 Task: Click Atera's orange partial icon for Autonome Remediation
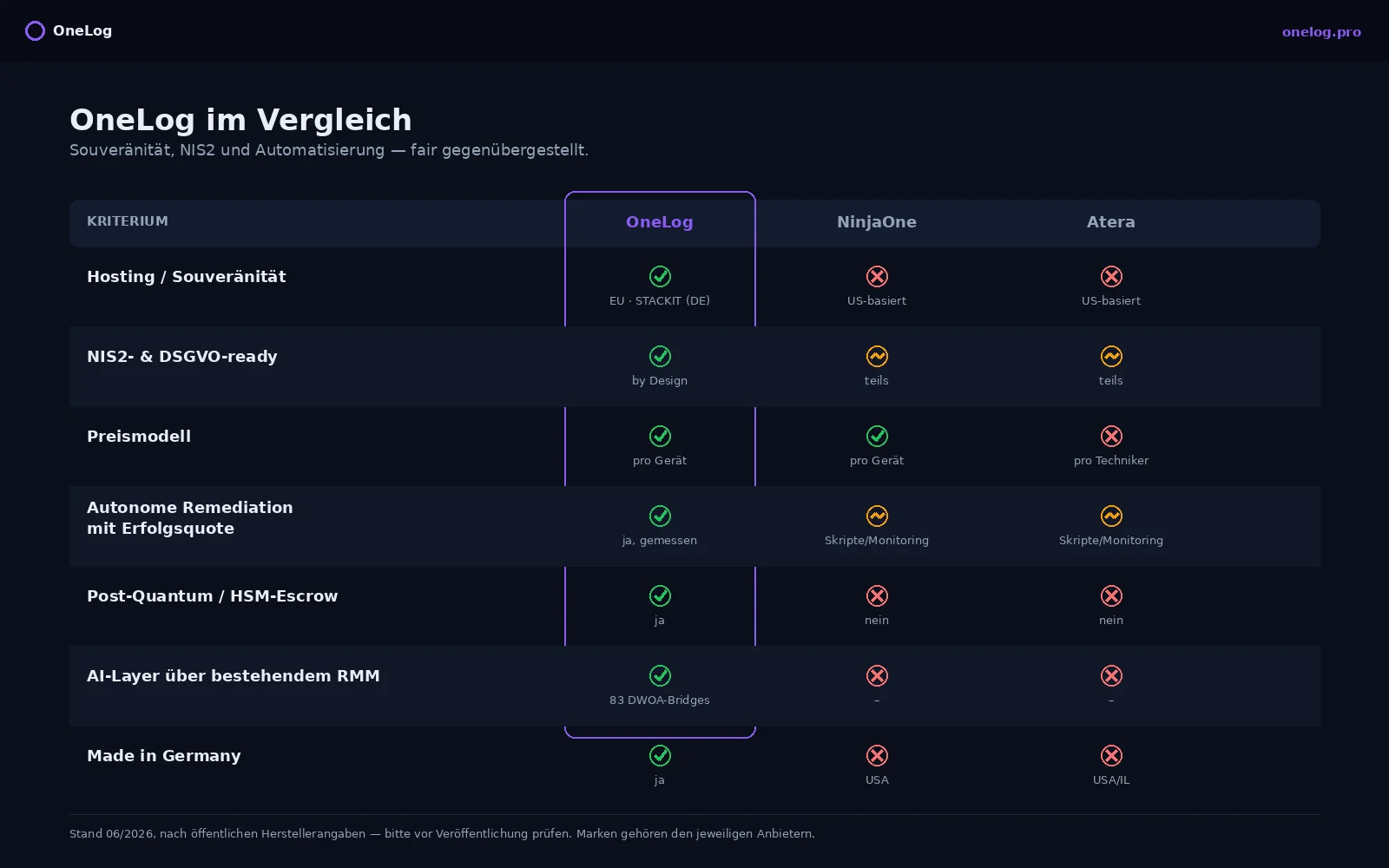coord(1111,516)
